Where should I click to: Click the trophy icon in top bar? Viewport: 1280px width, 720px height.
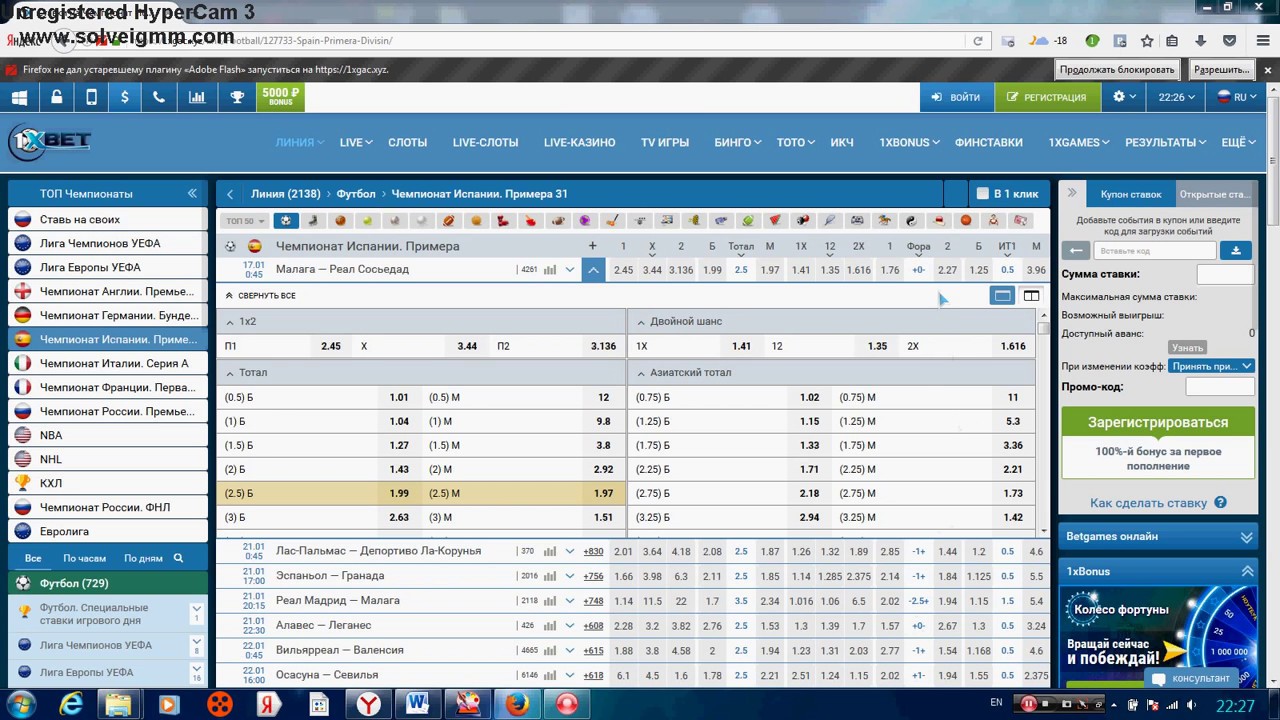(237, 97)
